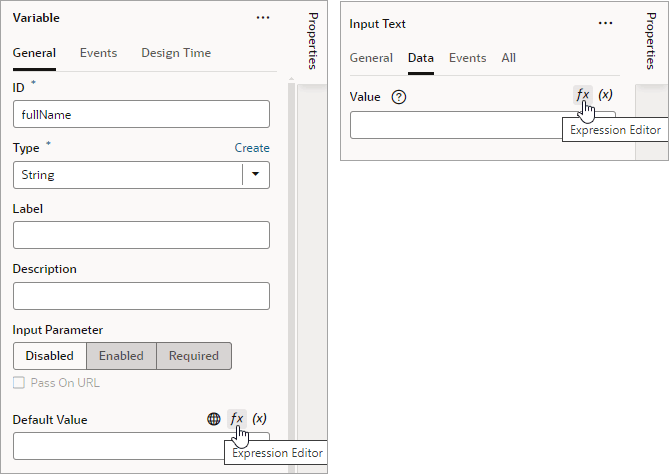Image resolution: width=669 pixels, height=474 pixels.
Task: Open Expression Editor for Default Value
Action: tap(237, 419)
